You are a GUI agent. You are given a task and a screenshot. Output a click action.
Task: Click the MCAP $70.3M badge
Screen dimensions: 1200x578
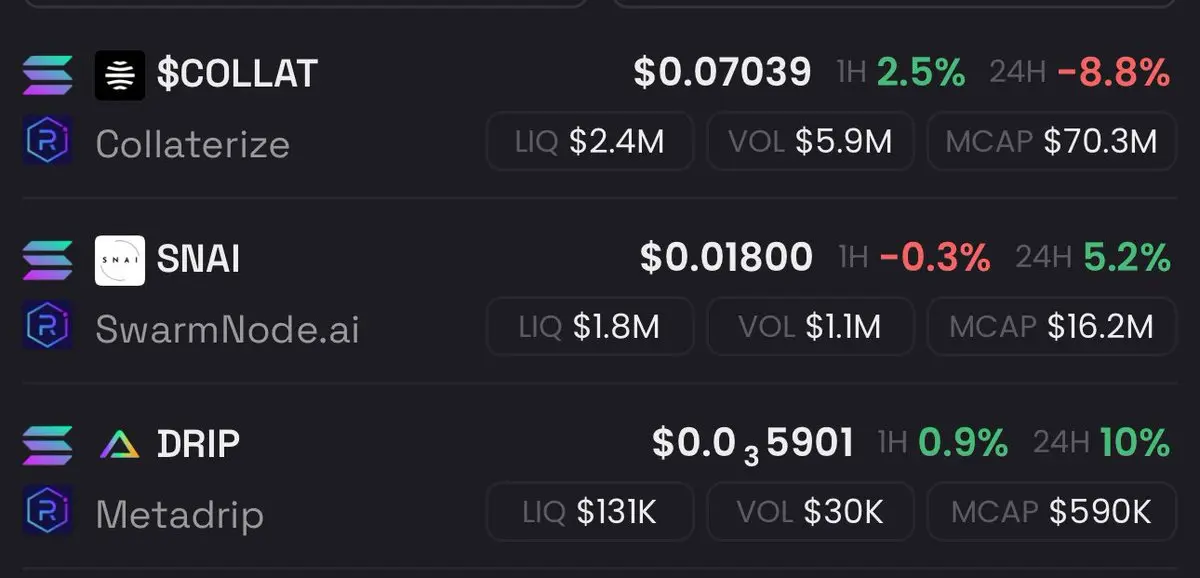point(1052,141)
